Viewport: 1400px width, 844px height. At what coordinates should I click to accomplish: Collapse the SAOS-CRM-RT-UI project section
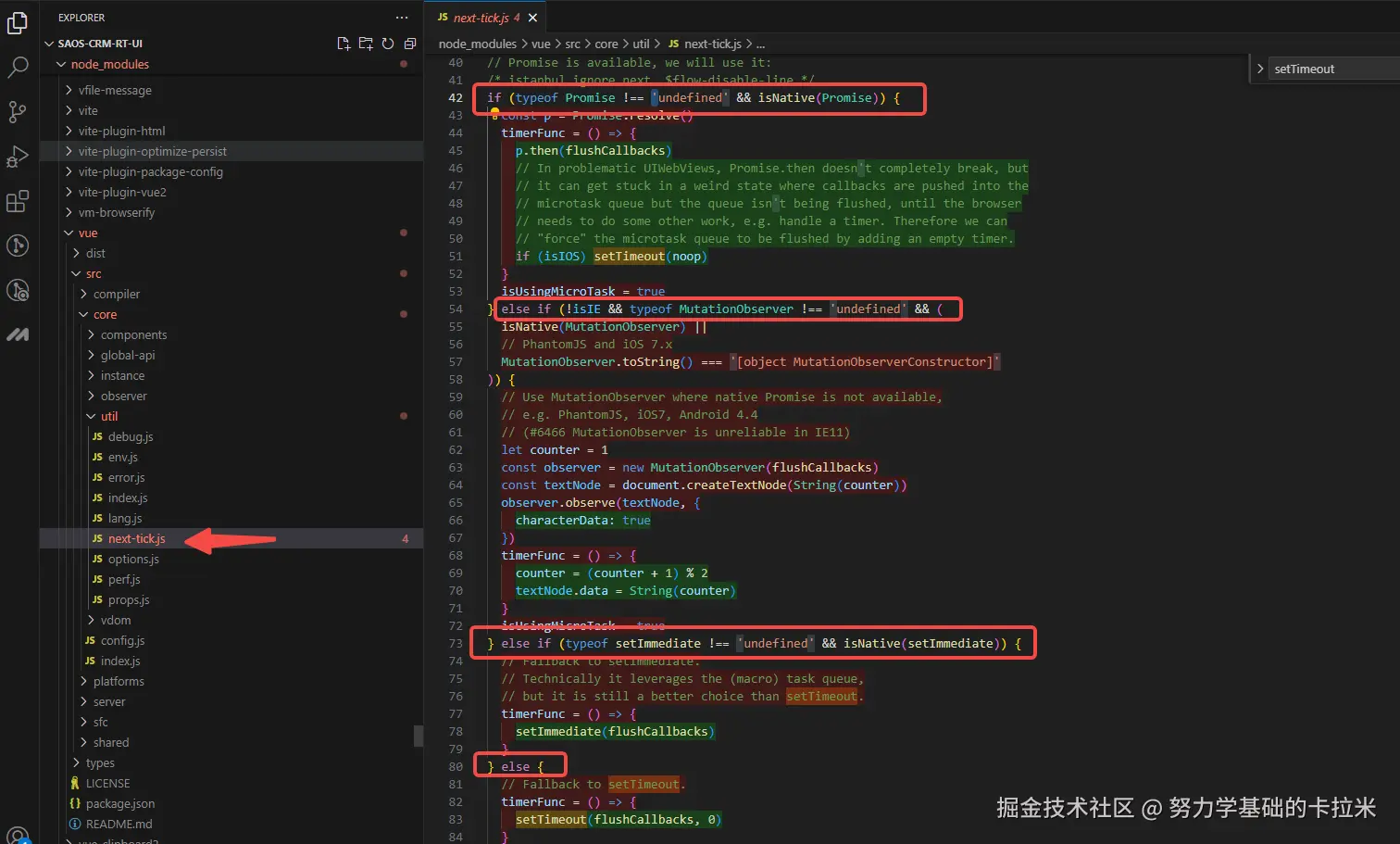click(231, 44)
